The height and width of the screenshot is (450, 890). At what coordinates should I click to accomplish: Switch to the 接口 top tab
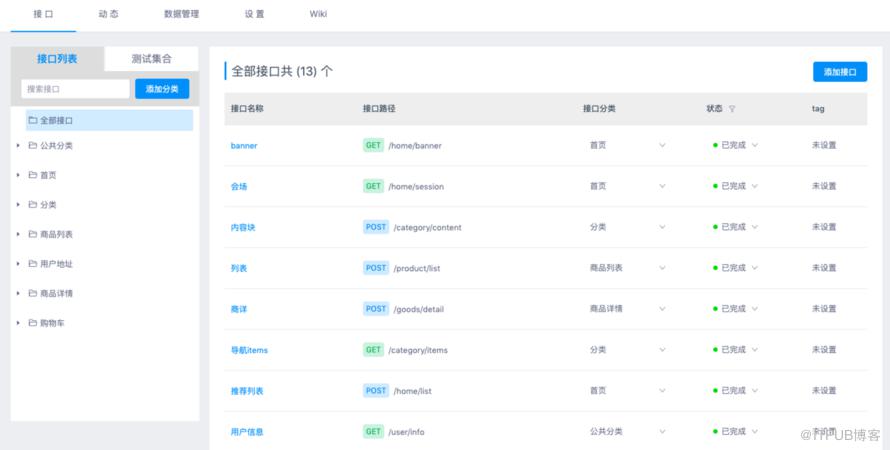pos(43,14)
